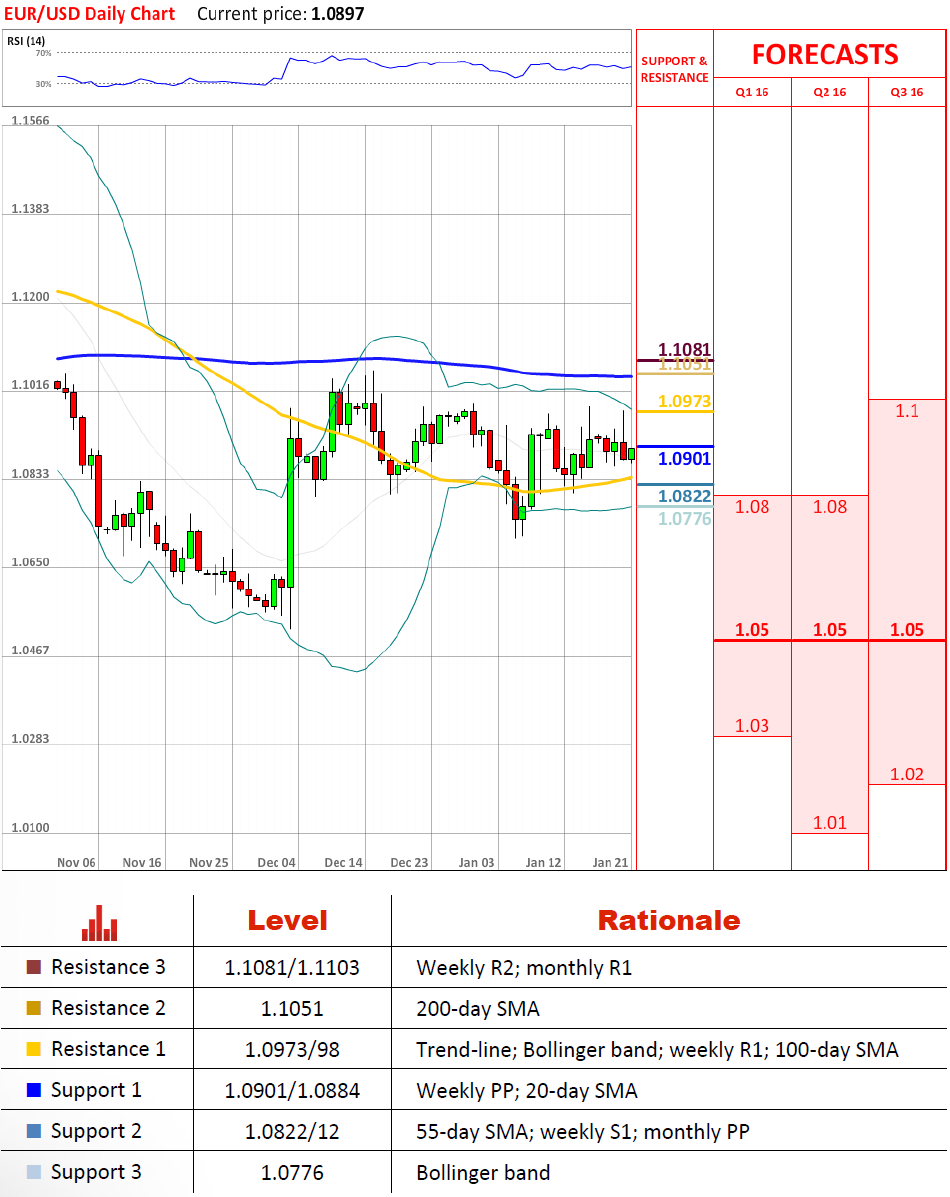Click the Q2 16 forecast value 1.08
The width and height of the screenshot is (950, 1197).
click(829, 507)
